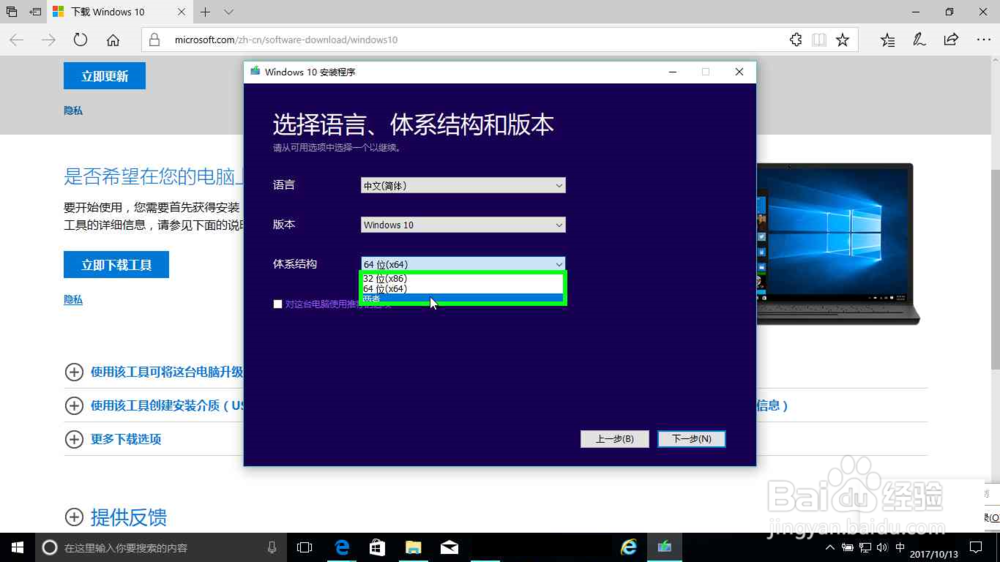Open the edition Windows 10 dropdown
Screen dimensions: 1000x562
(x=463, y=225)
